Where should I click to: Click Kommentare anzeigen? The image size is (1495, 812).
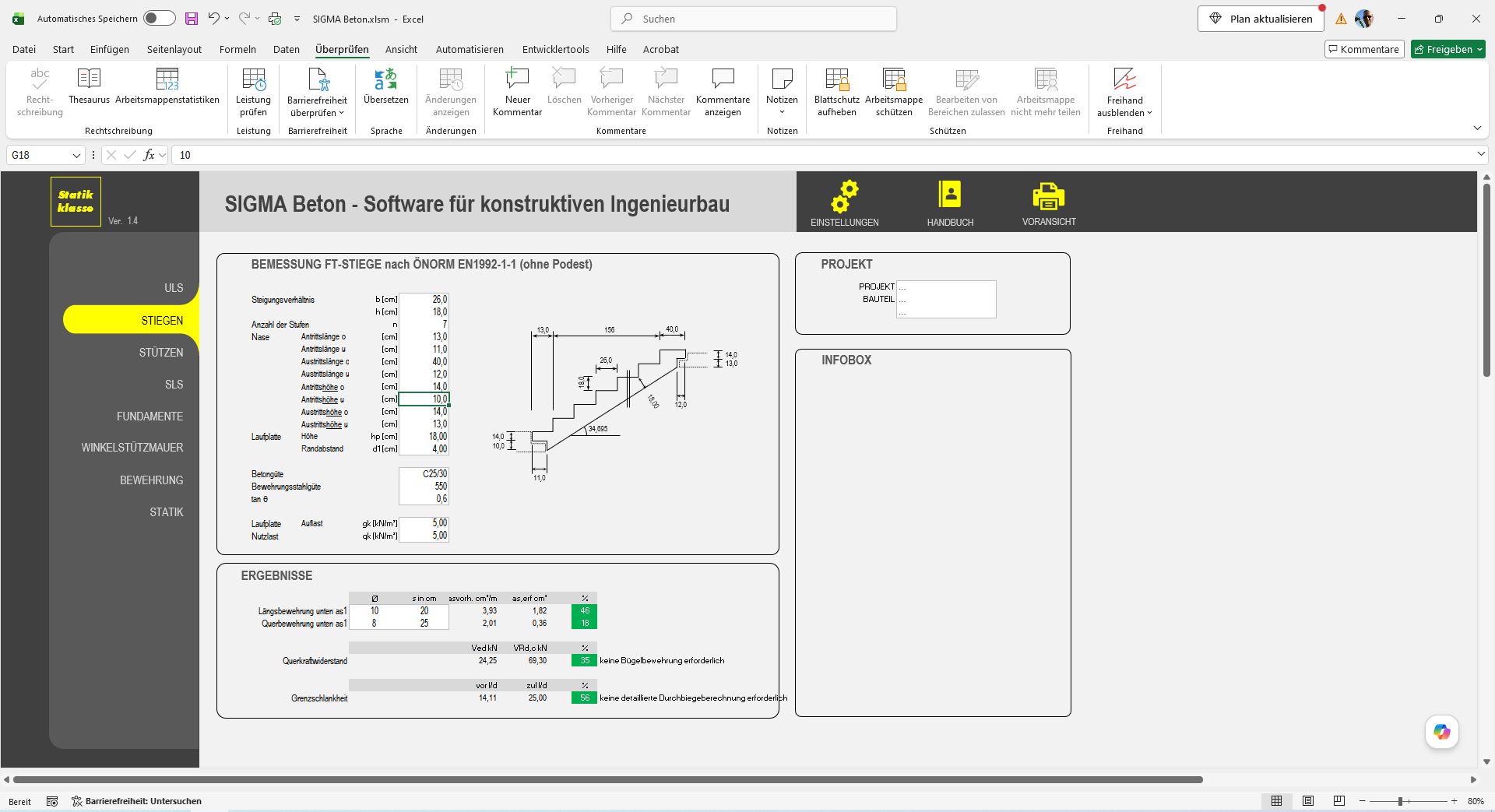coord(723,93)
